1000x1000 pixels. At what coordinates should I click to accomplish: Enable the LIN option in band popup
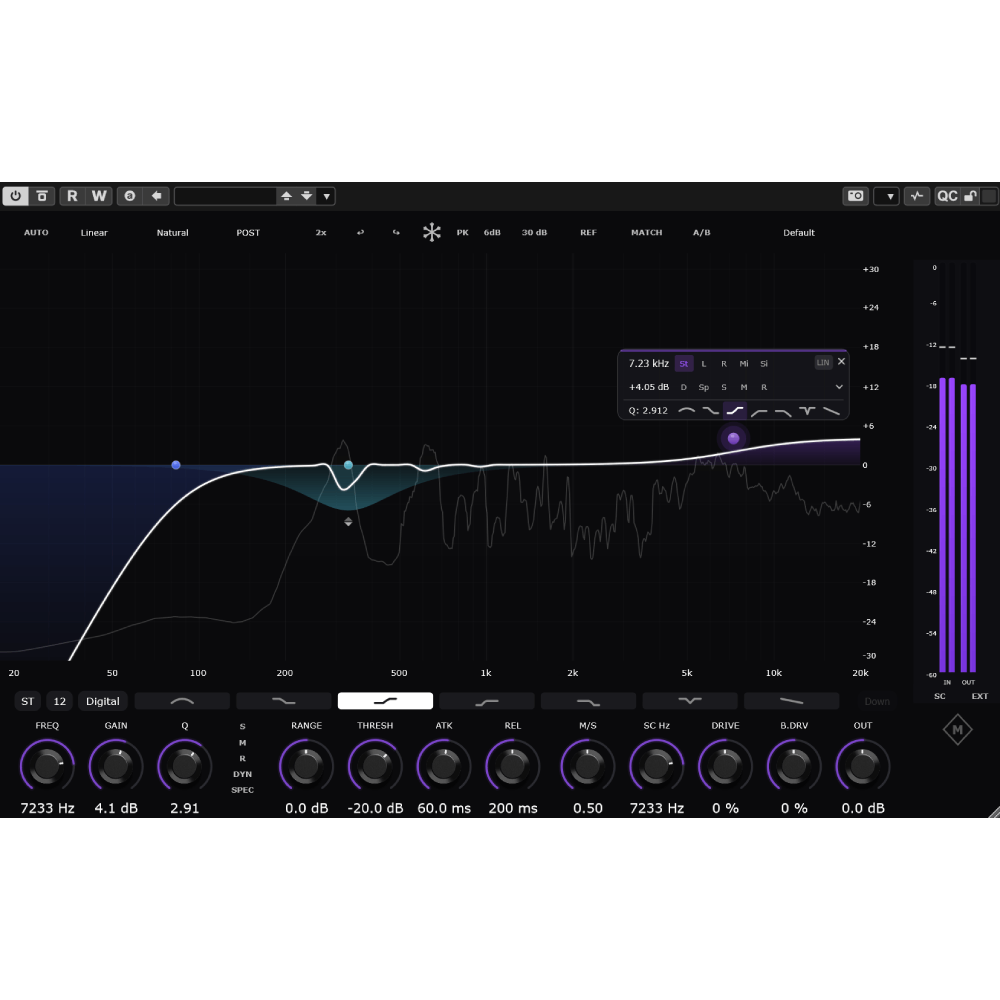[823, 363]
